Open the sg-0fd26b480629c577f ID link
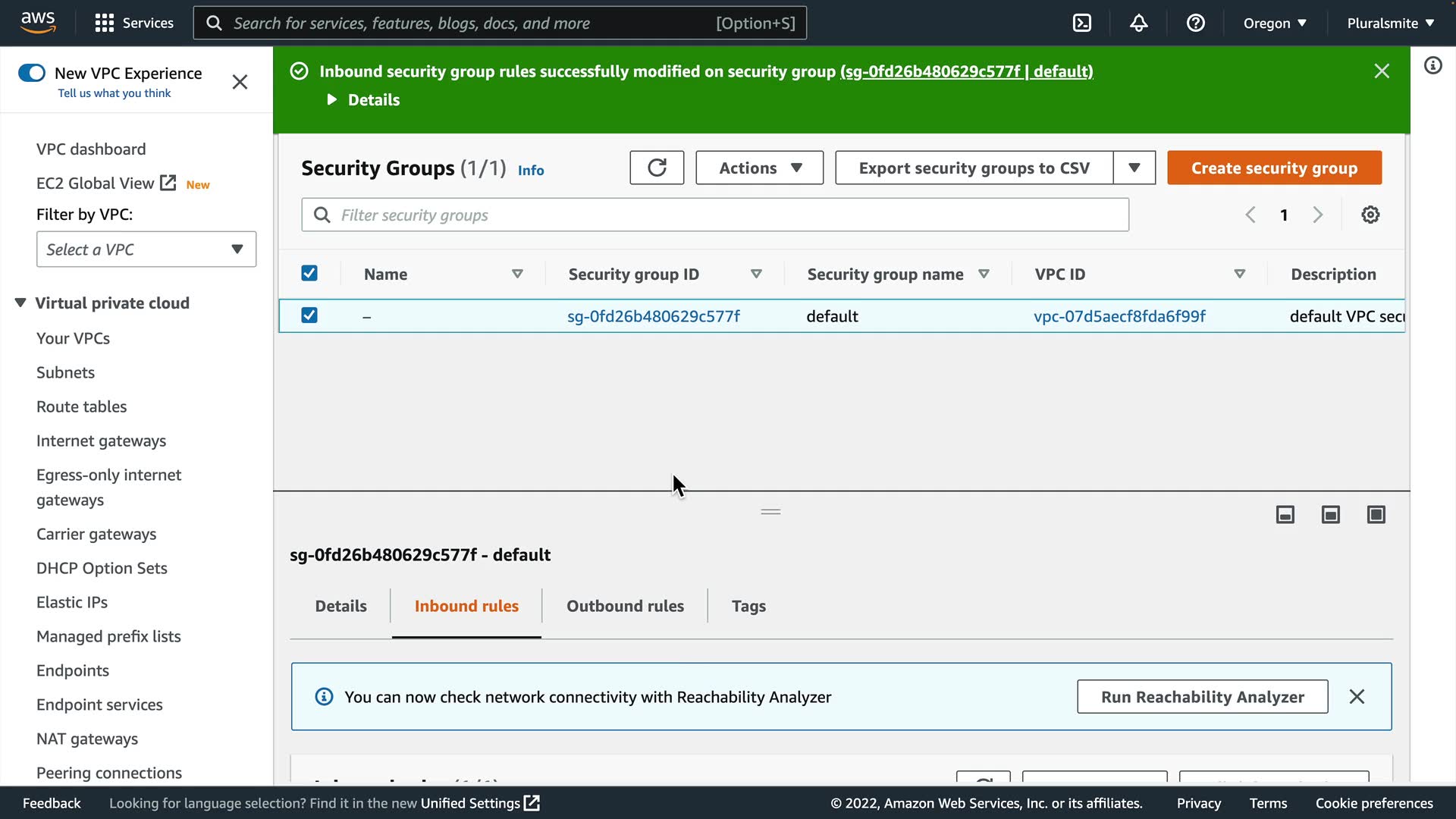 [654, 316]
